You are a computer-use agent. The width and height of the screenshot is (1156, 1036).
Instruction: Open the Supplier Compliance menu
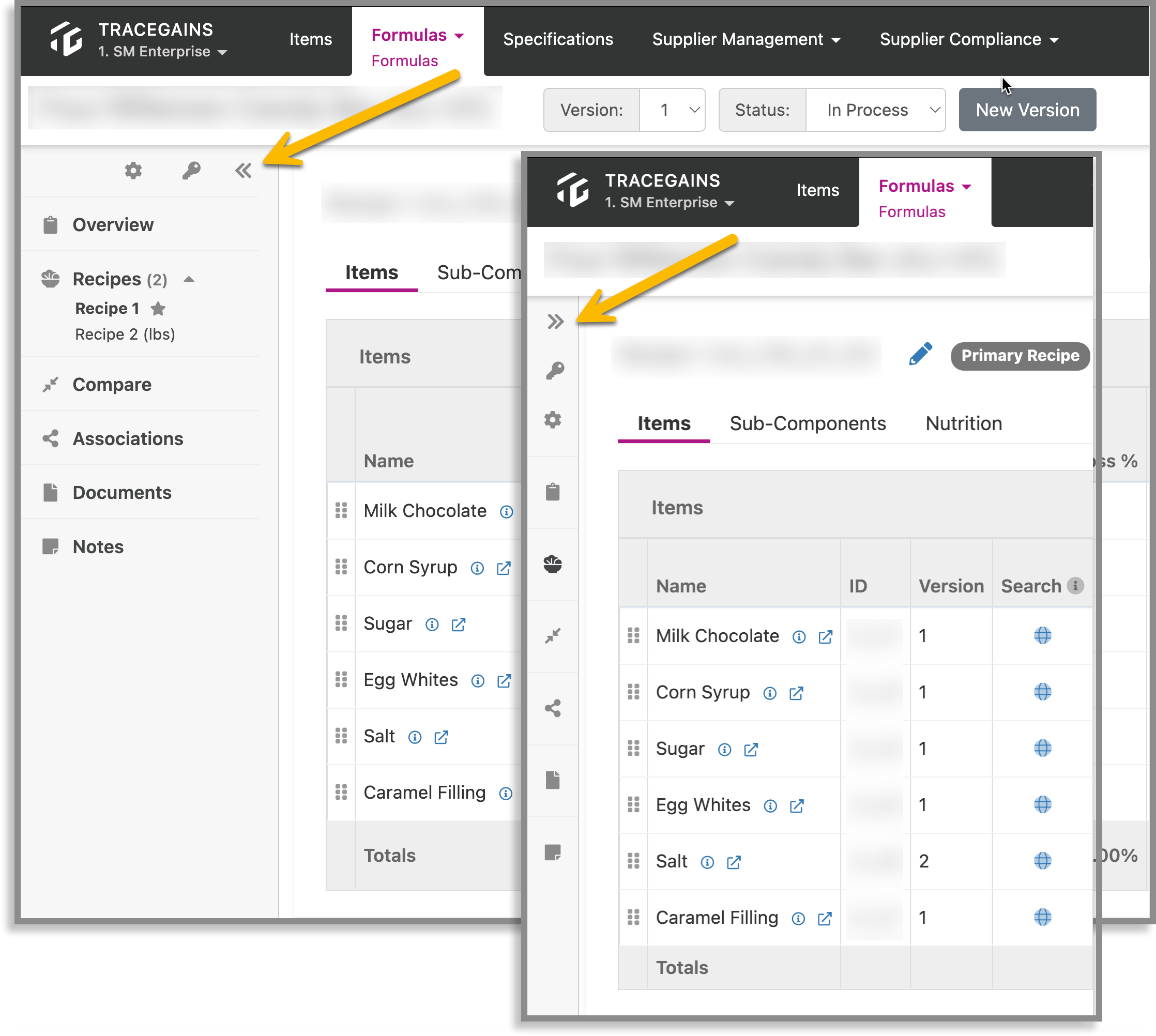coord(969,39)
